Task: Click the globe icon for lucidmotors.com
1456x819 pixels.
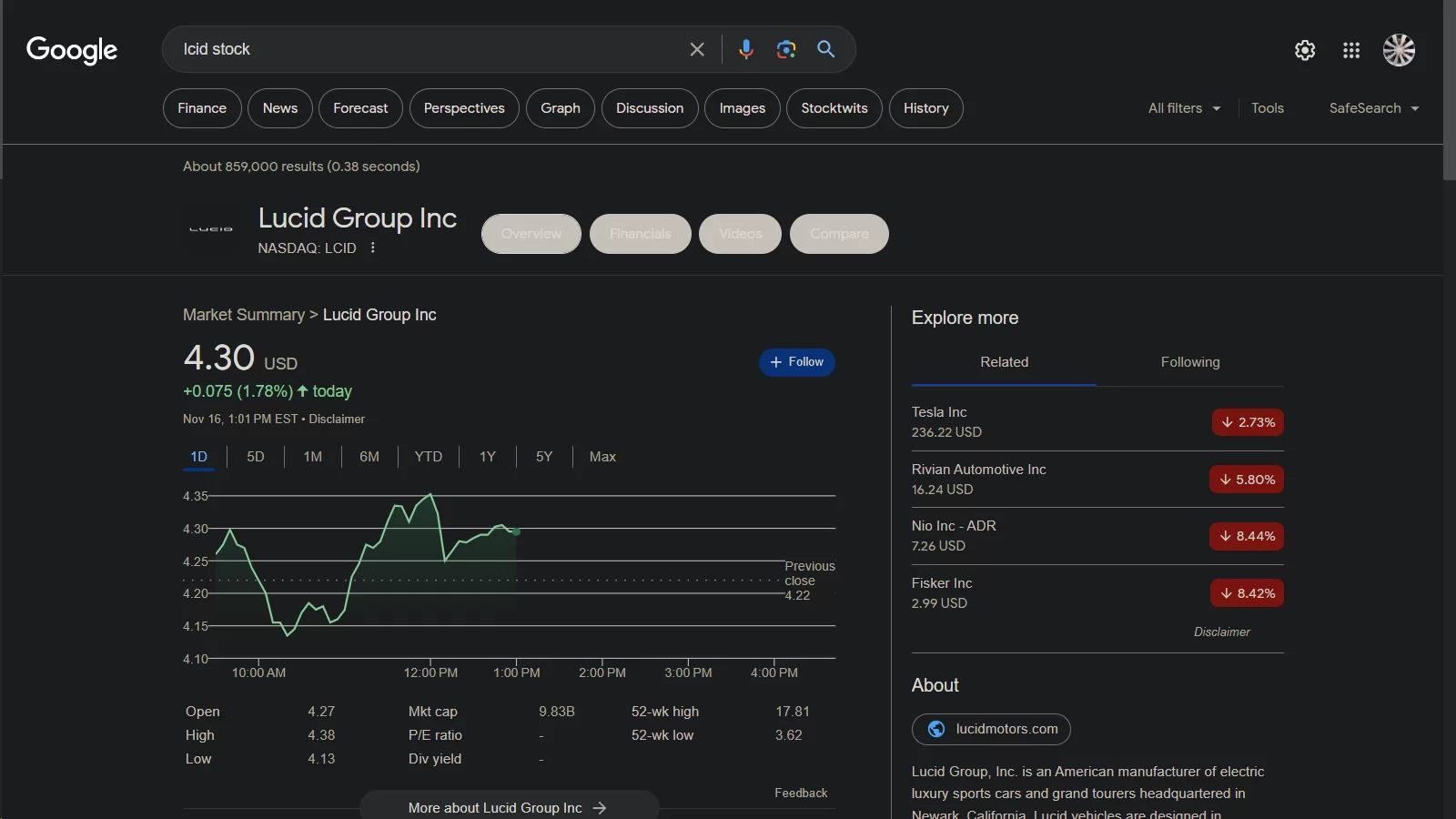Action: click(x=936, y=729)
